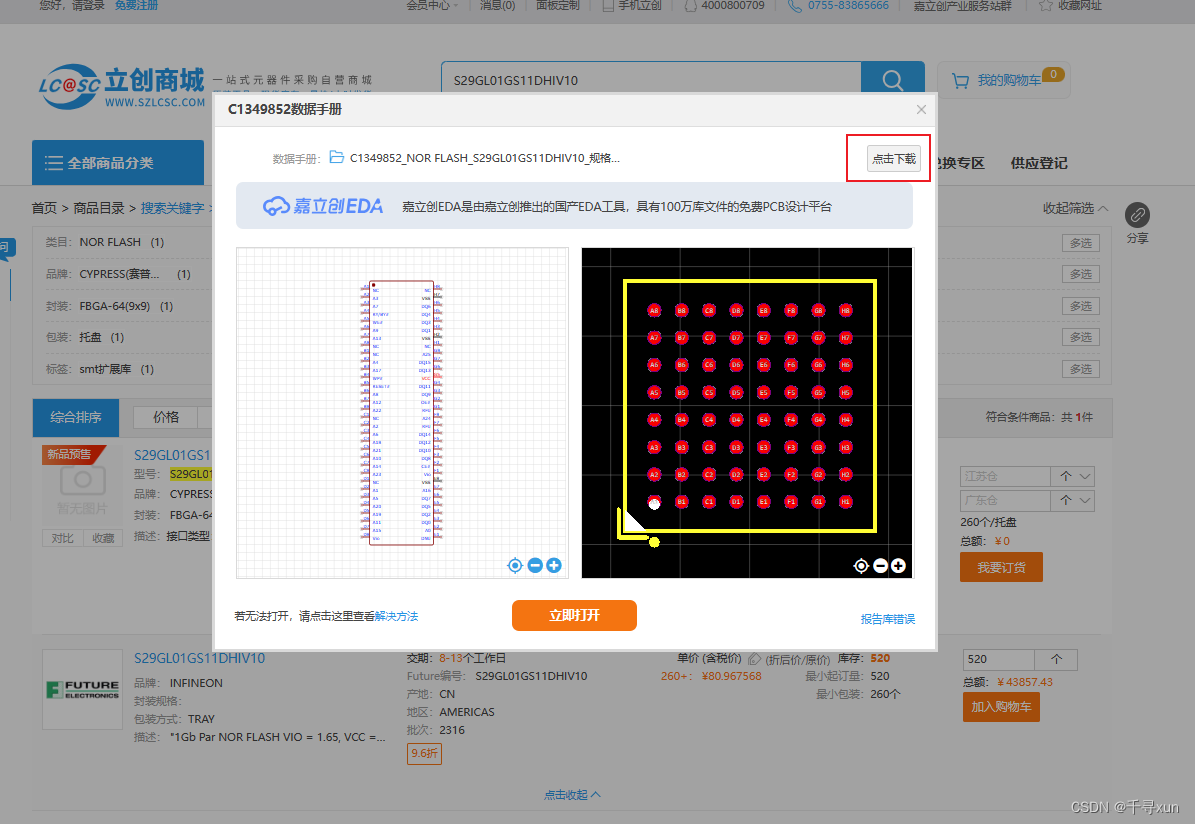Click pad A8 in the footprint view
This screenshot has width=1195, height=824.
coord(654,310)
